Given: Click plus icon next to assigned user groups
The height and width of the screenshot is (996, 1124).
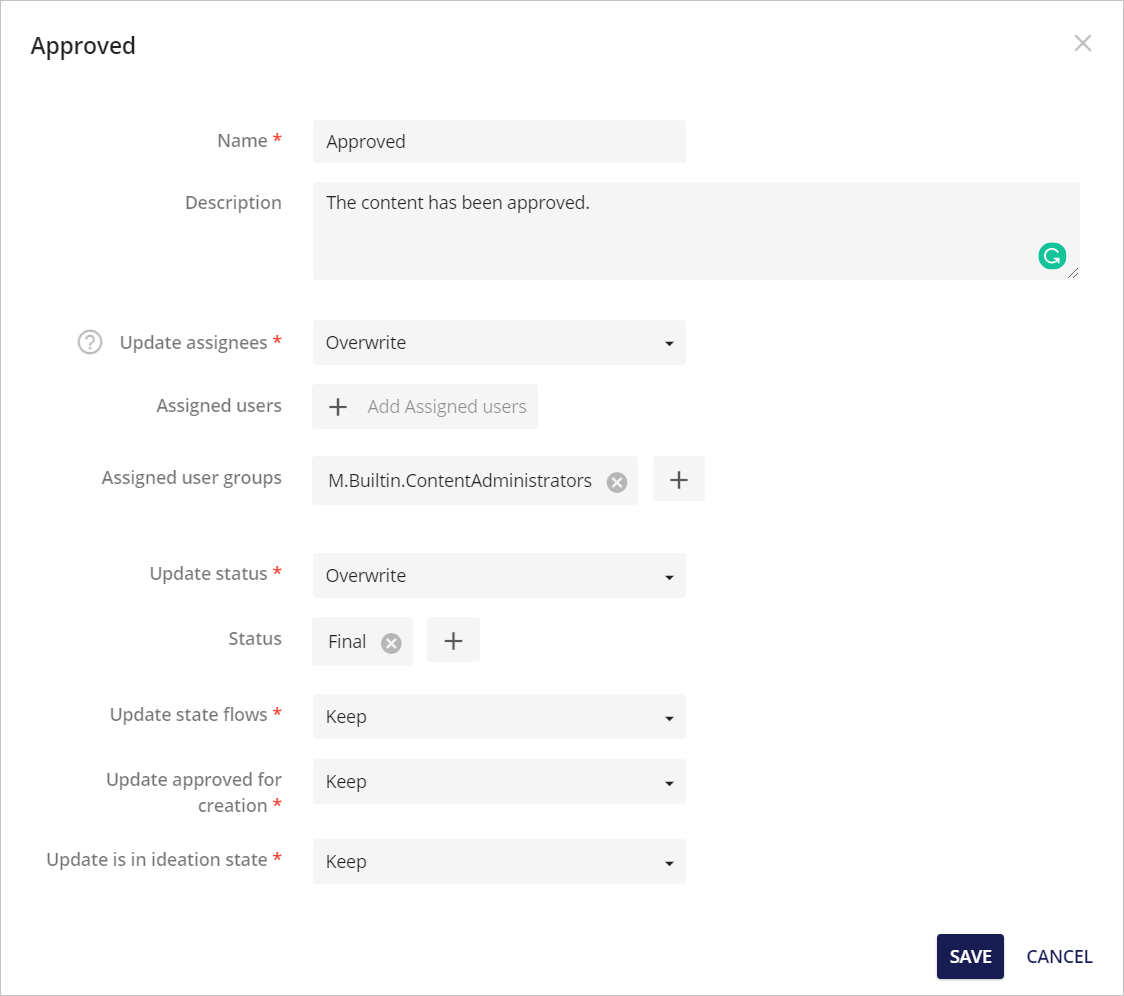Looking at the screenshot, I should pyautogui.click(x=678, y=478).
